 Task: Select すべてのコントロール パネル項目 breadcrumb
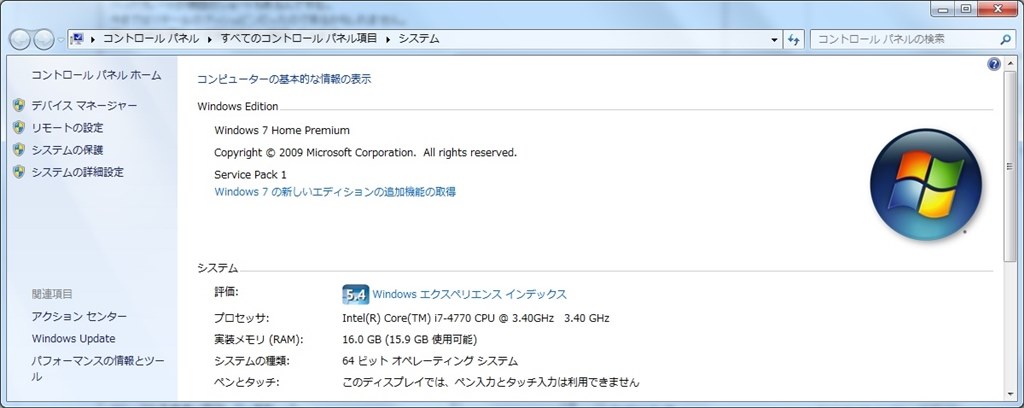pos(298,39)
